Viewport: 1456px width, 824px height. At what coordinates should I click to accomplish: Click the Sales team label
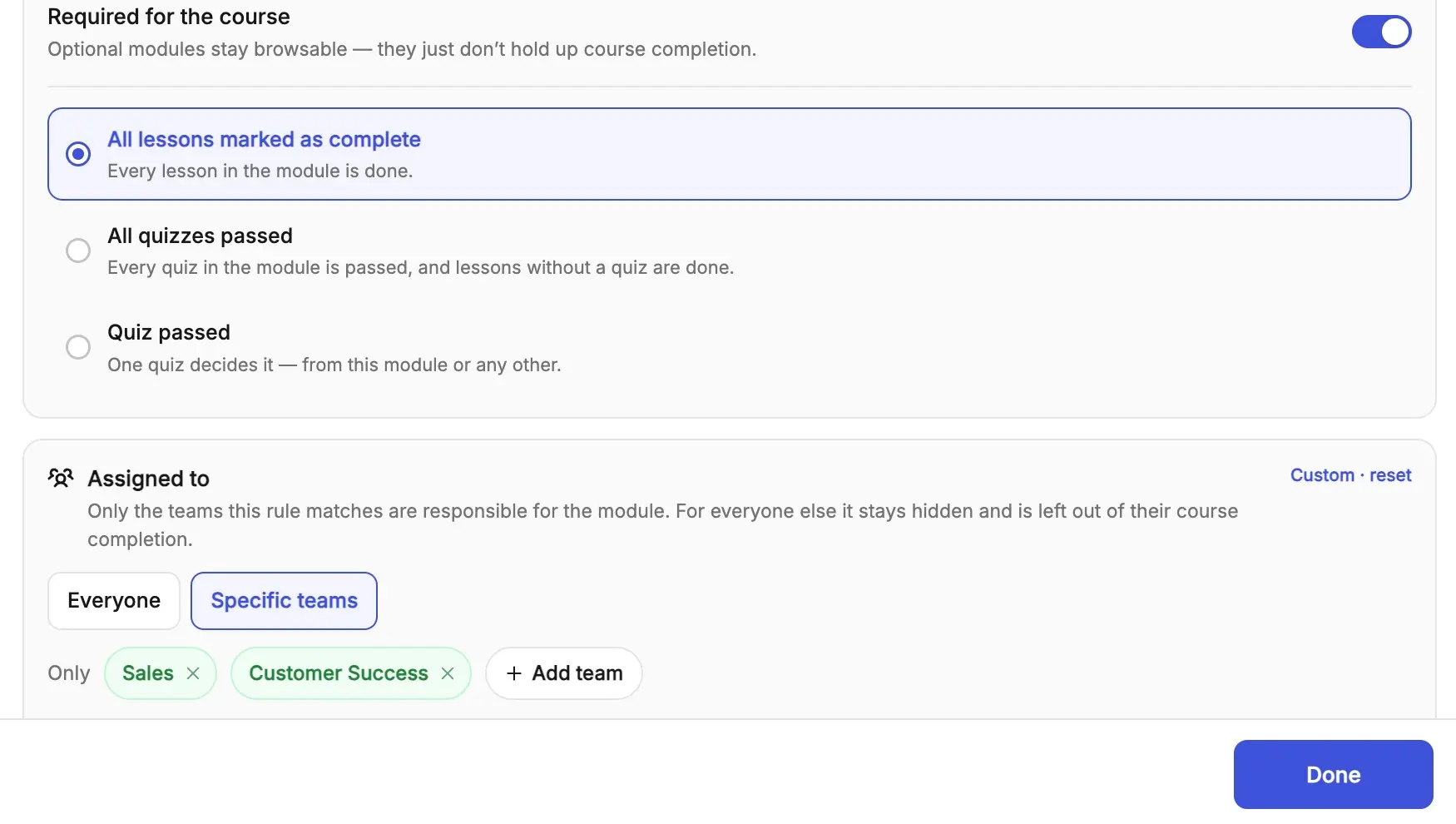pos(148,673)
